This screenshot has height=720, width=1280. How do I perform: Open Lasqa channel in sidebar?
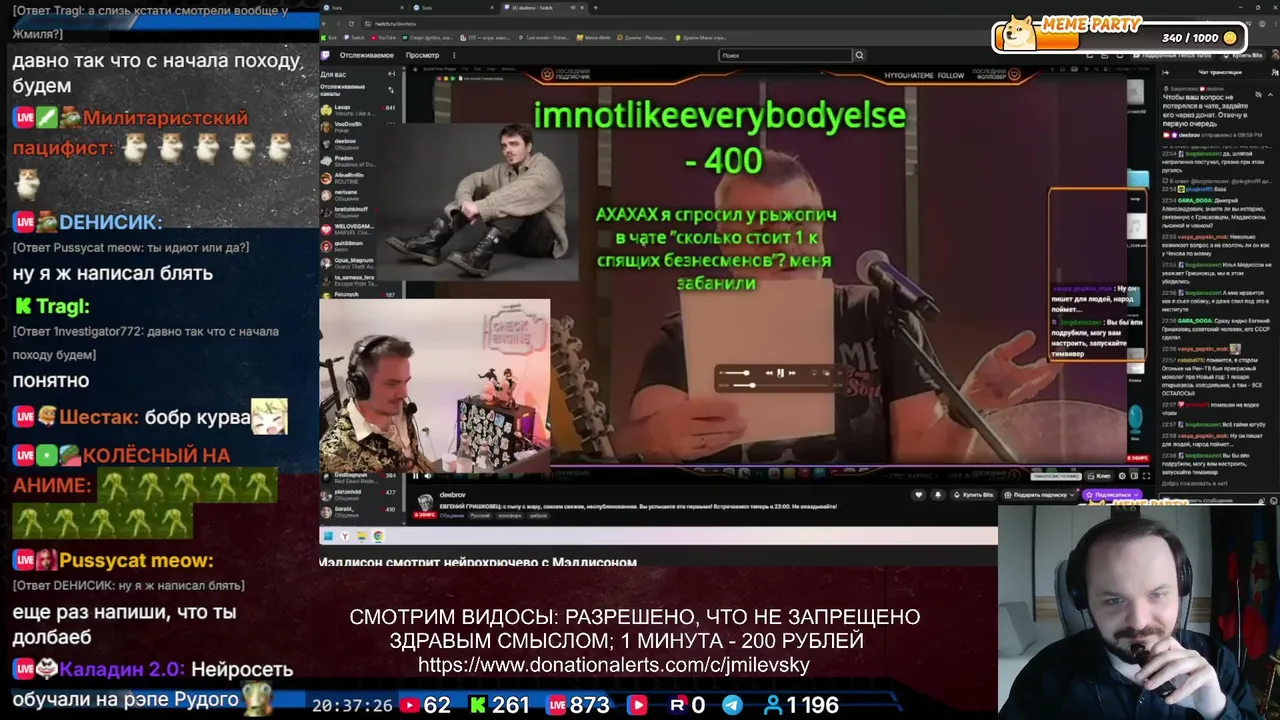(x=360, y=108)
